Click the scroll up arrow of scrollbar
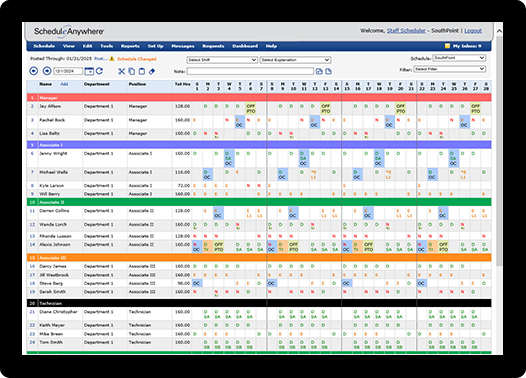 pyautogui.click(x=499, y=31)
